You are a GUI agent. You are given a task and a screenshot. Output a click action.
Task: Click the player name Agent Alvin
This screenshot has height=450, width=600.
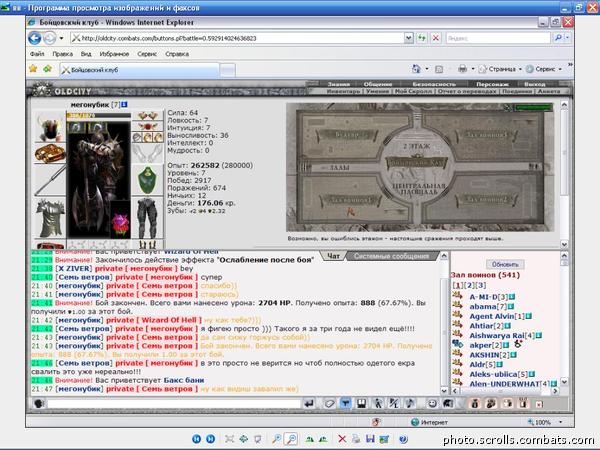click(492, 316)
